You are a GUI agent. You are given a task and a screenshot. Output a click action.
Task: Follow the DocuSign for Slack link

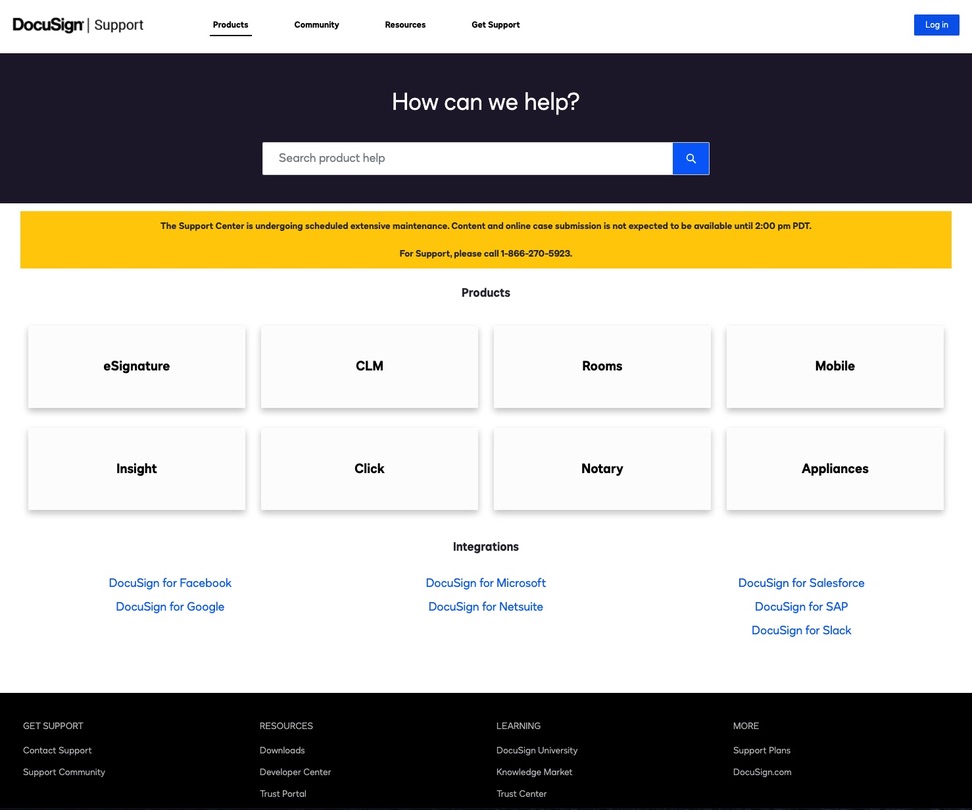click(802, 630)
